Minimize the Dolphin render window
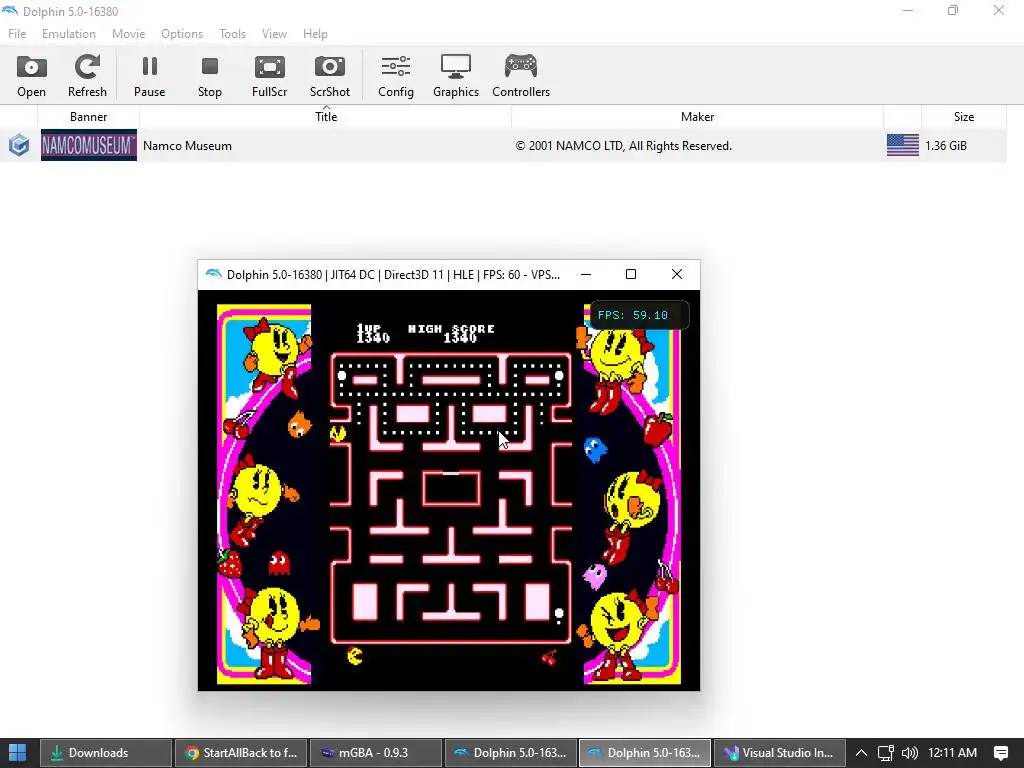This screenshot has height=768, width=1024. coord(586,274)
